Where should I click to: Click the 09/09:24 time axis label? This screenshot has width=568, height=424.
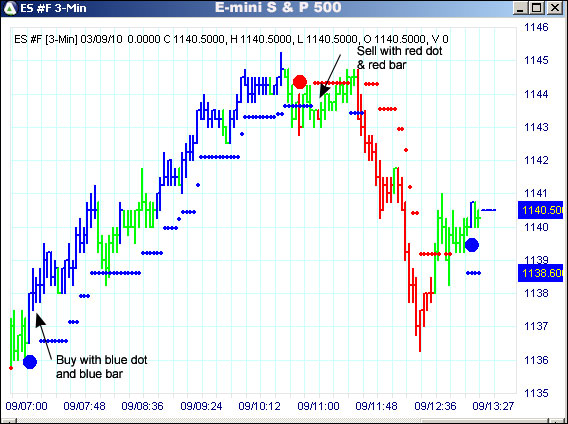point(201,406)
